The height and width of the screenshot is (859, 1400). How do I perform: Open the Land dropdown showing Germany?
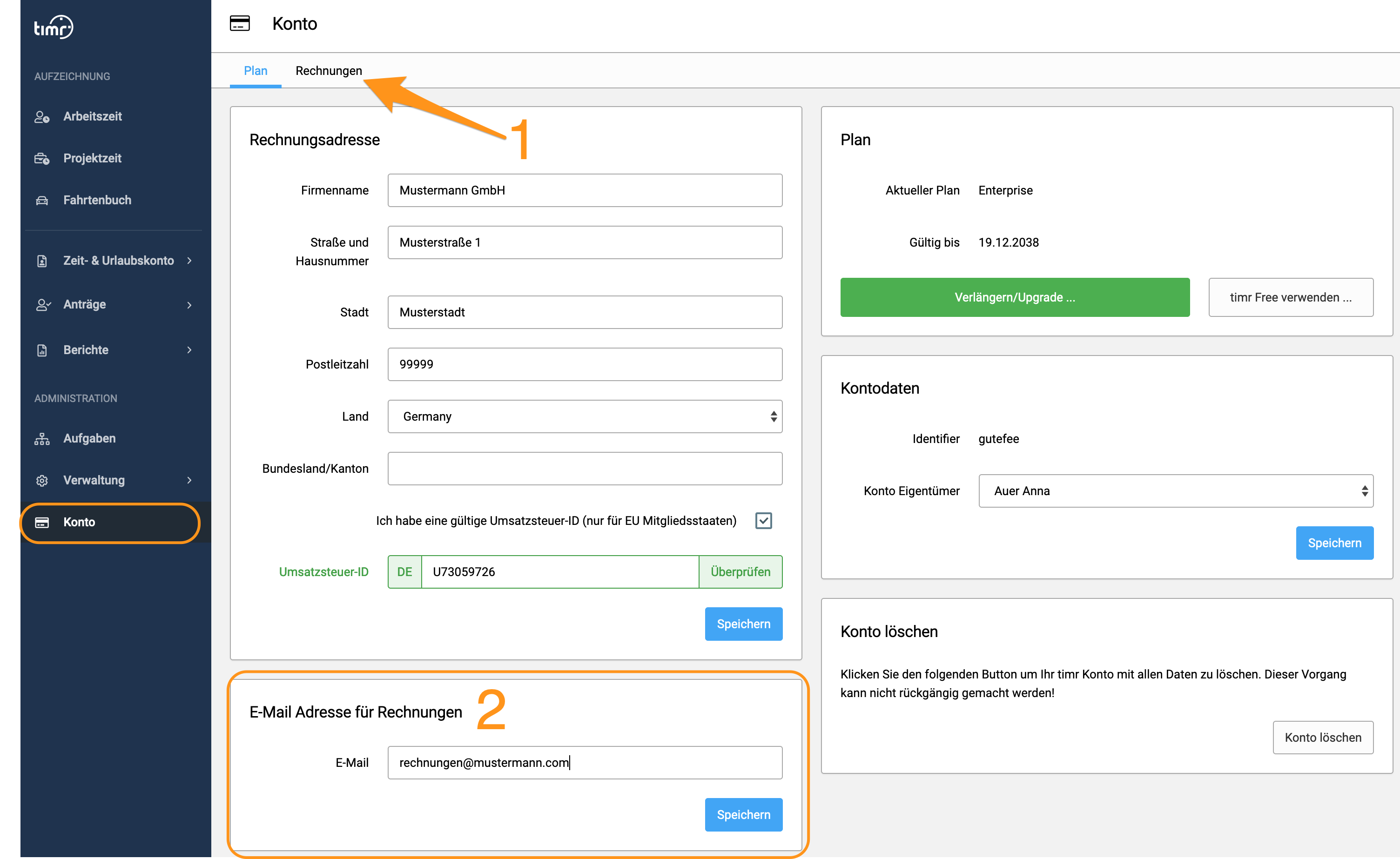[585, 416]
